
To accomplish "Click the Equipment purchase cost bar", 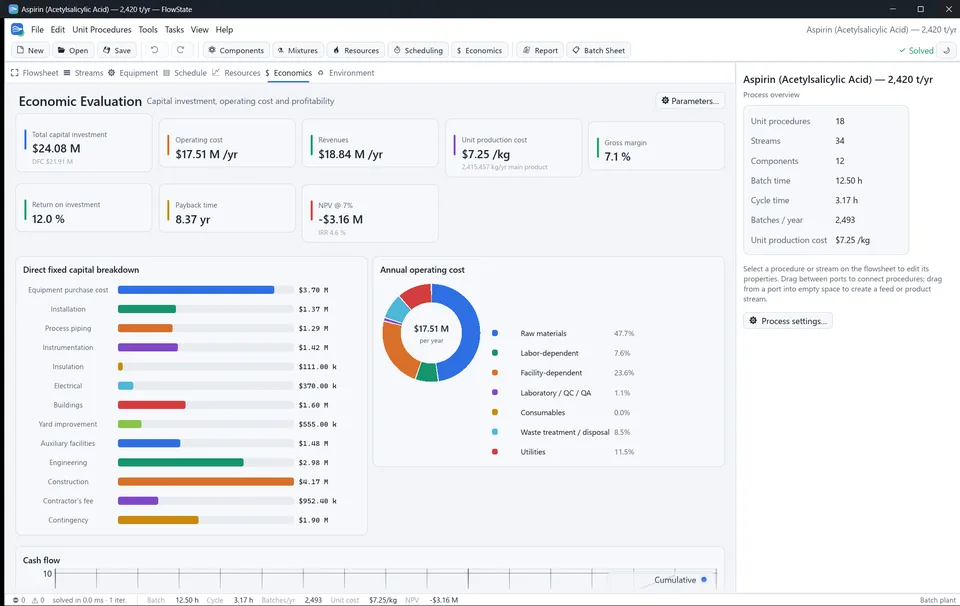I will click(x=196, y=290).
